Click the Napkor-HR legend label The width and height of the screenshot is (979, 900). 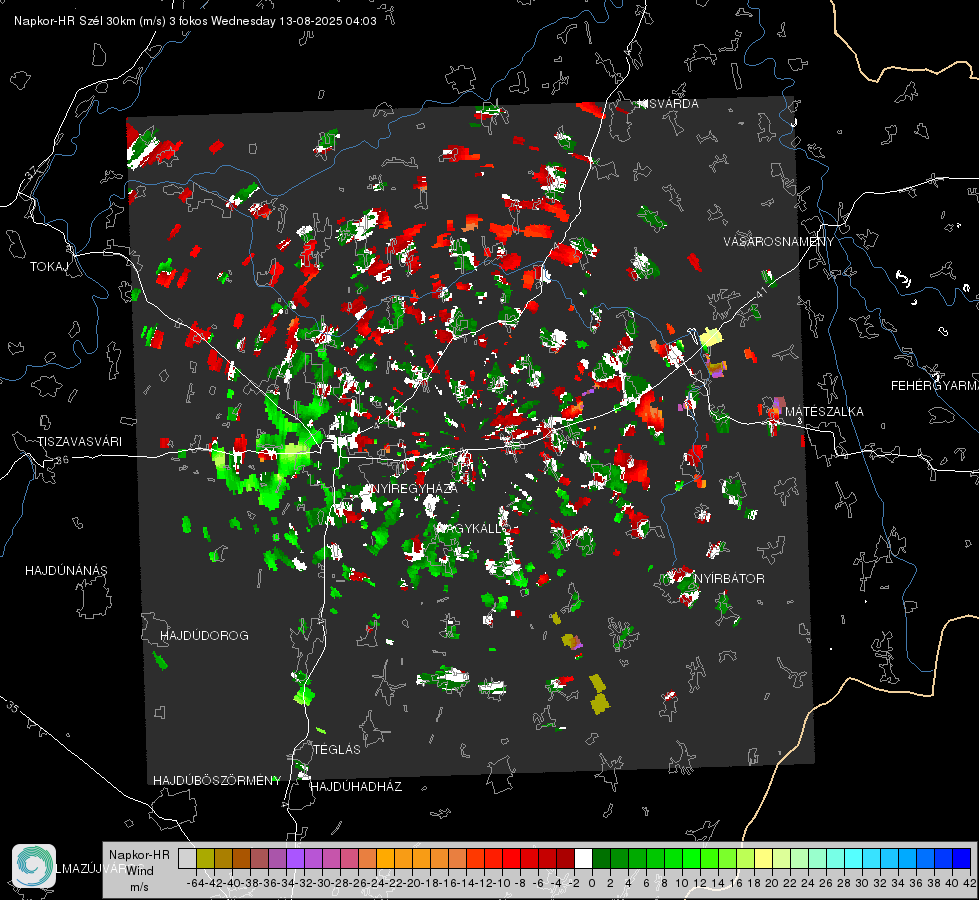[139, 854]
